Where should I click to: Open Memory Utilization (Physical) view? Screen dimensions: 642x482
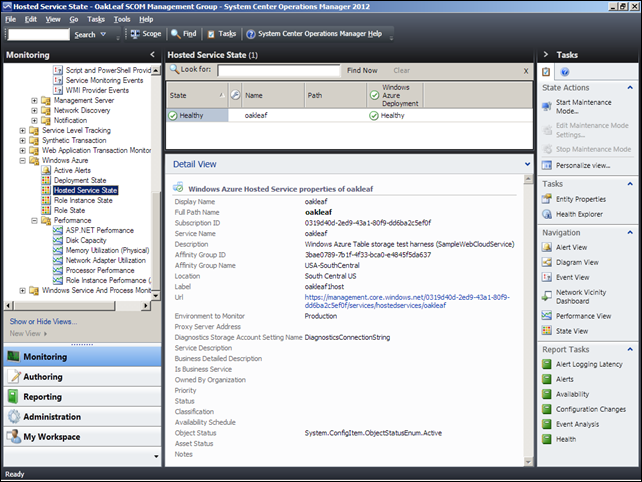pos(108,250)
